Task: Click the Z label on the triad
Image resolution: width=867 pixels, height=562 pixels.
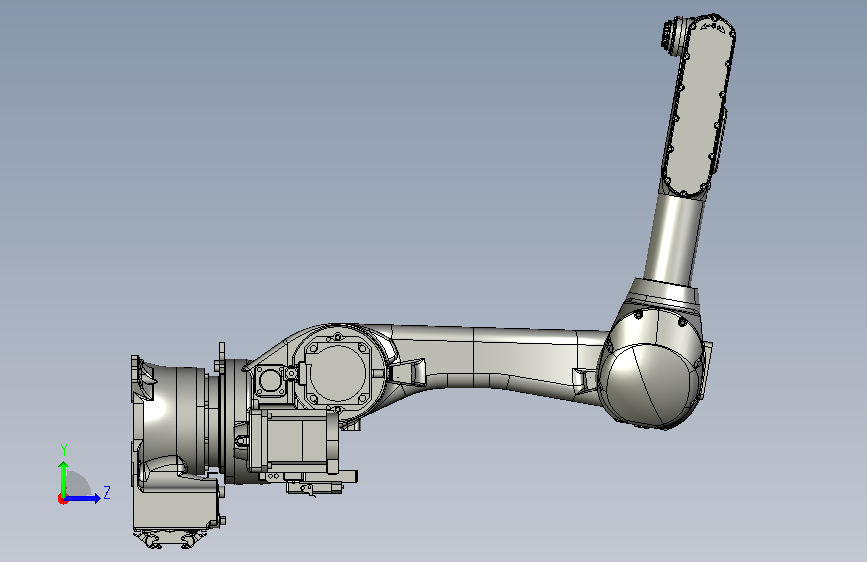Action: tap(107, 492)
